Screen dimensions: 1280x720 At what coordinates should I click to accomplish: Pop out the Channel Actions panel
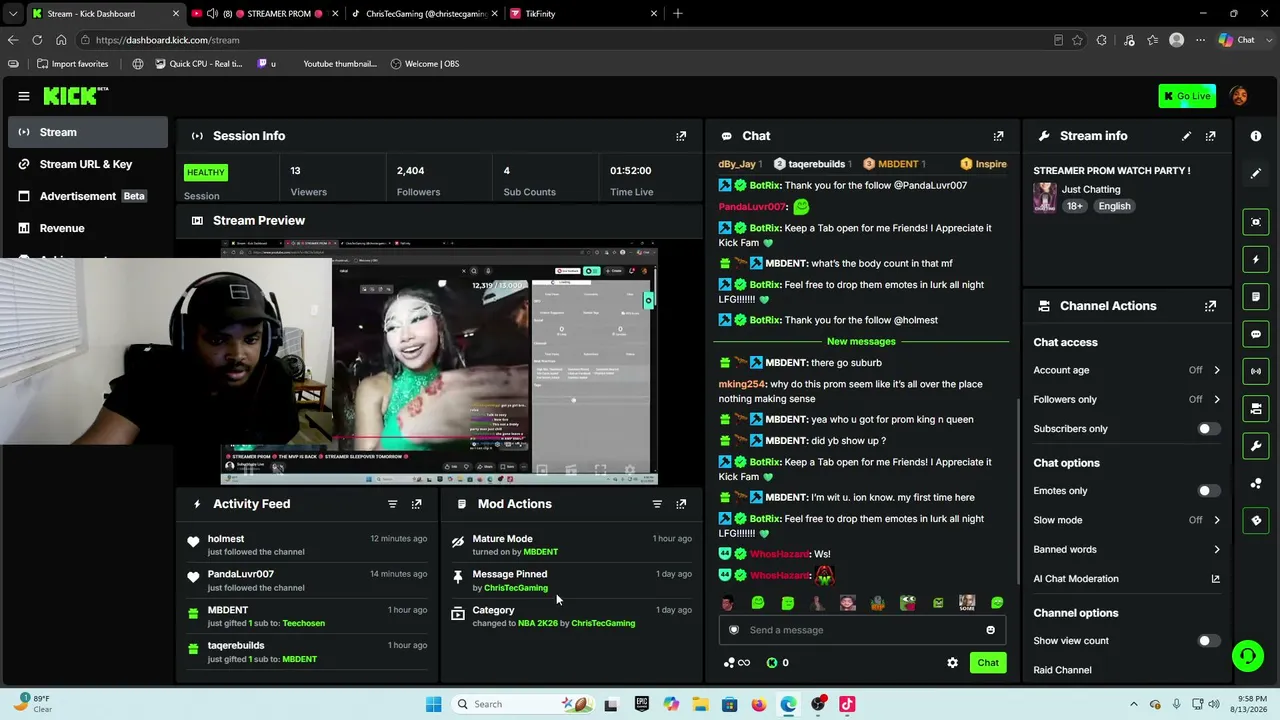pos(1211,306)
